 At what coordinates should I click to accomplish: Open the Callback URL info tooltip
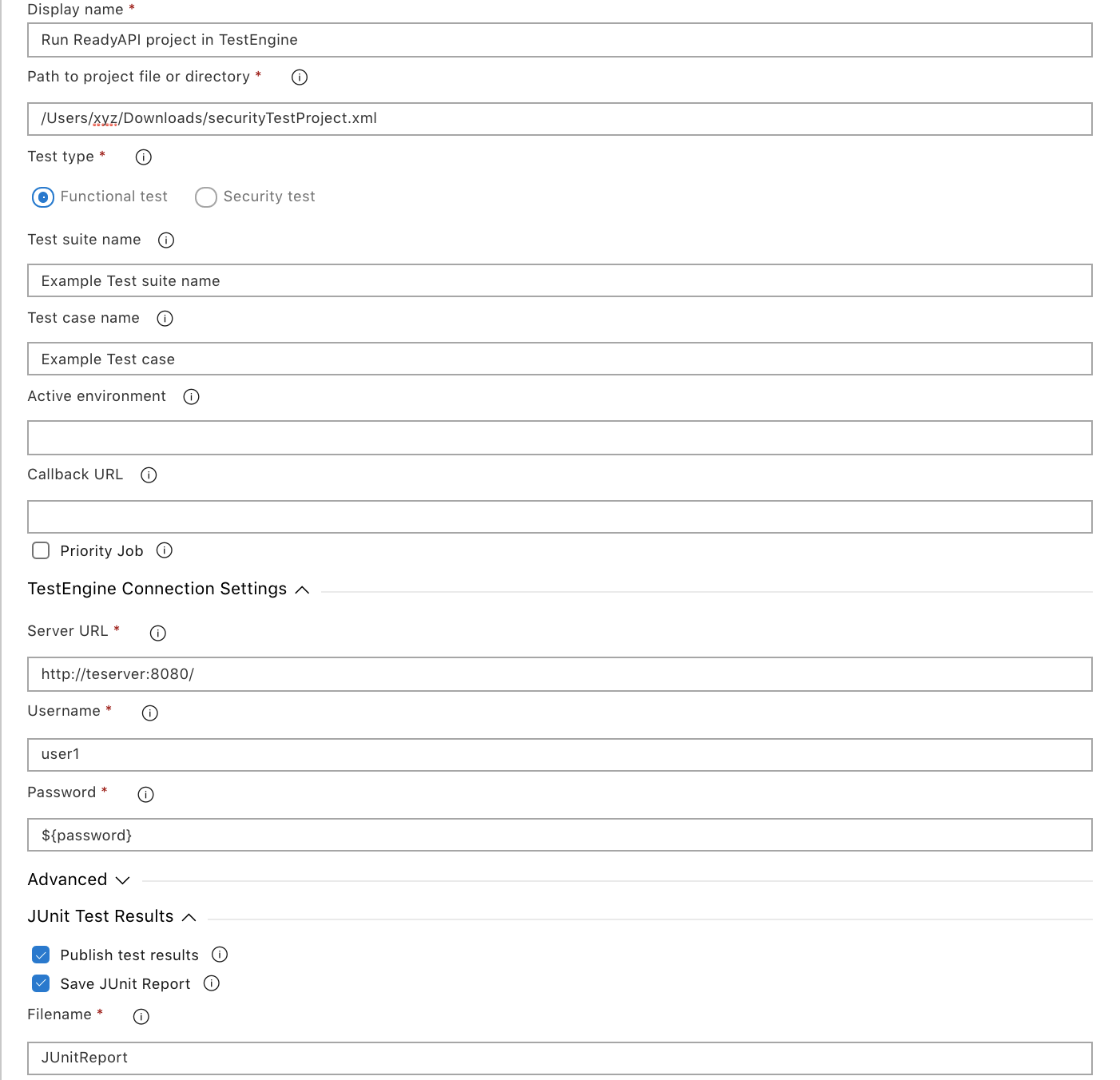(x=149, y=475)
